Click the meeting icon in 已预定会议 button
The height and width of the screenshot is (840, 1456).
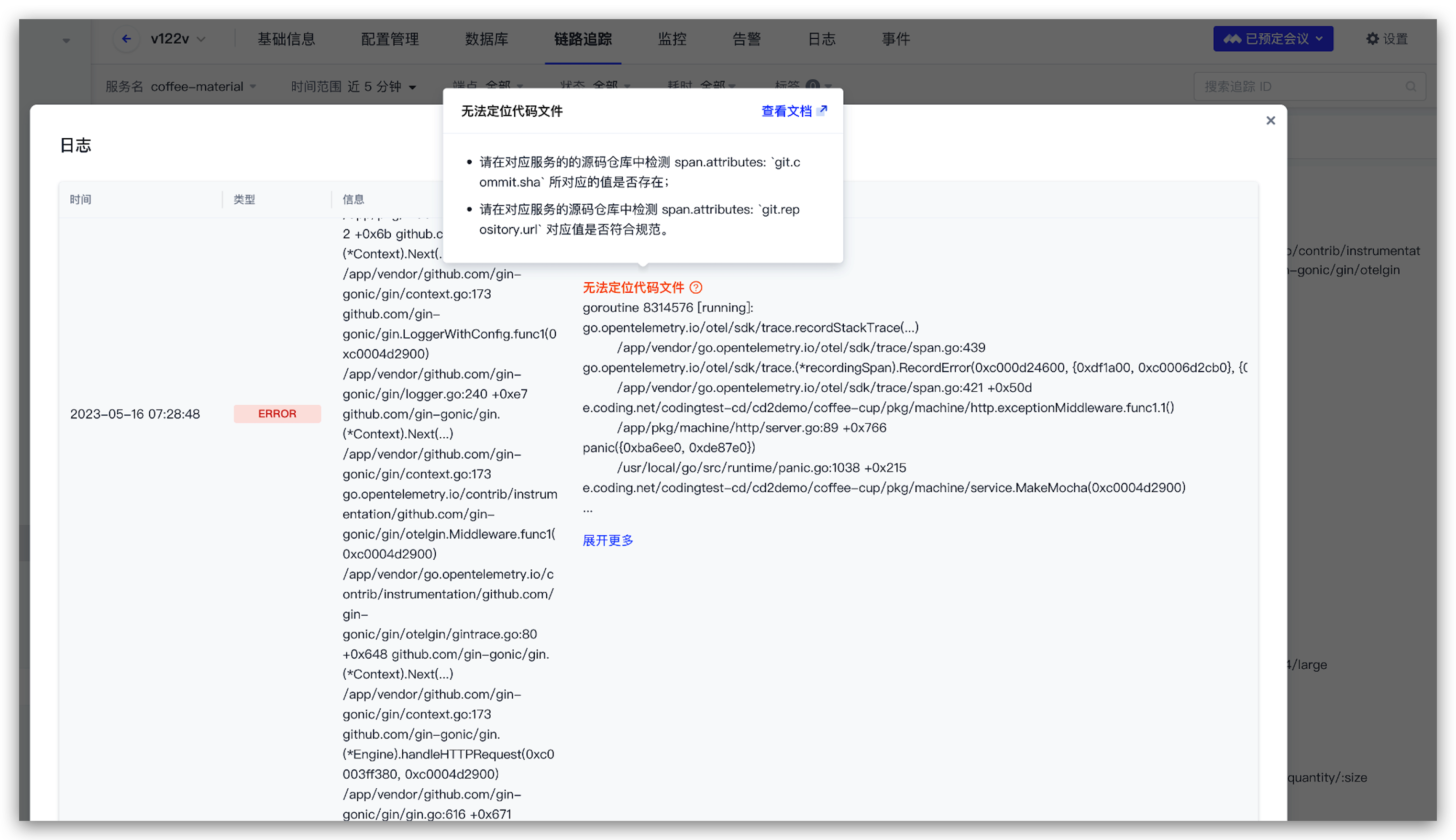coord(1233,39)
